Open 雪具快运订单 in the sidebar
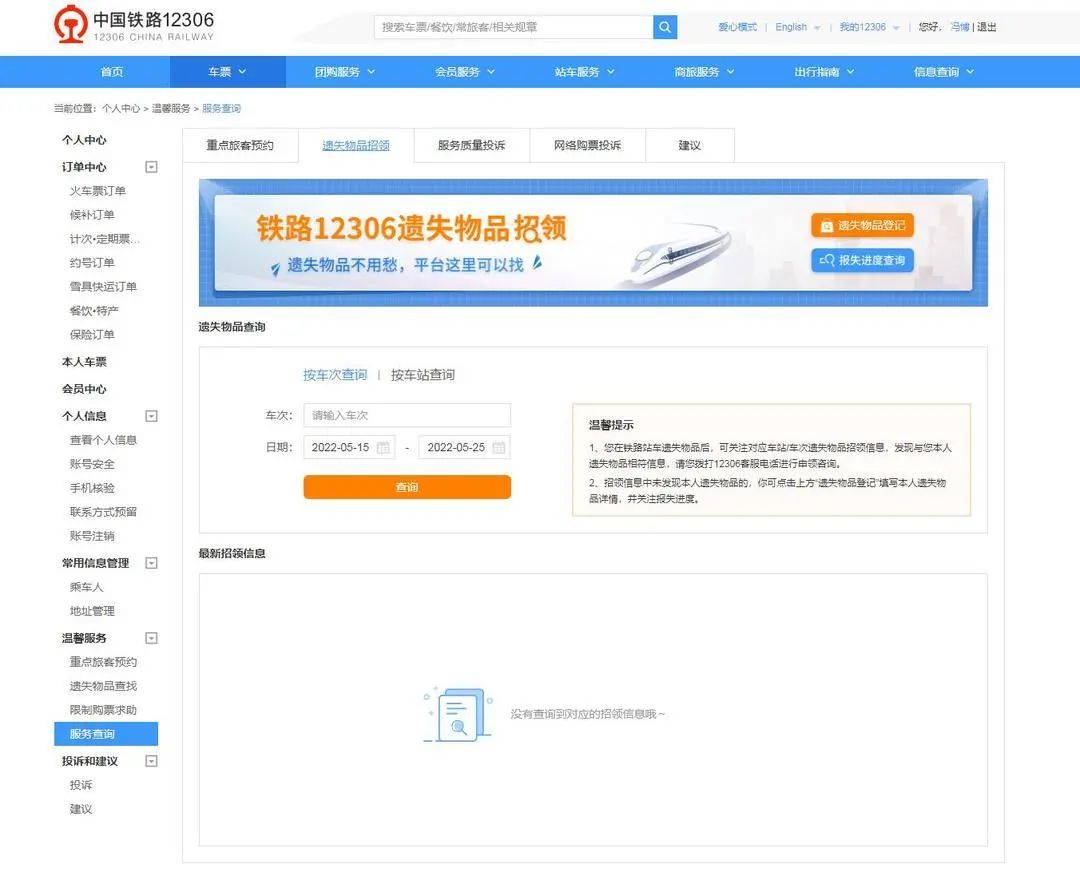Image resolution: width=1080 pixels, height=876 pixels. pos(103,286)
